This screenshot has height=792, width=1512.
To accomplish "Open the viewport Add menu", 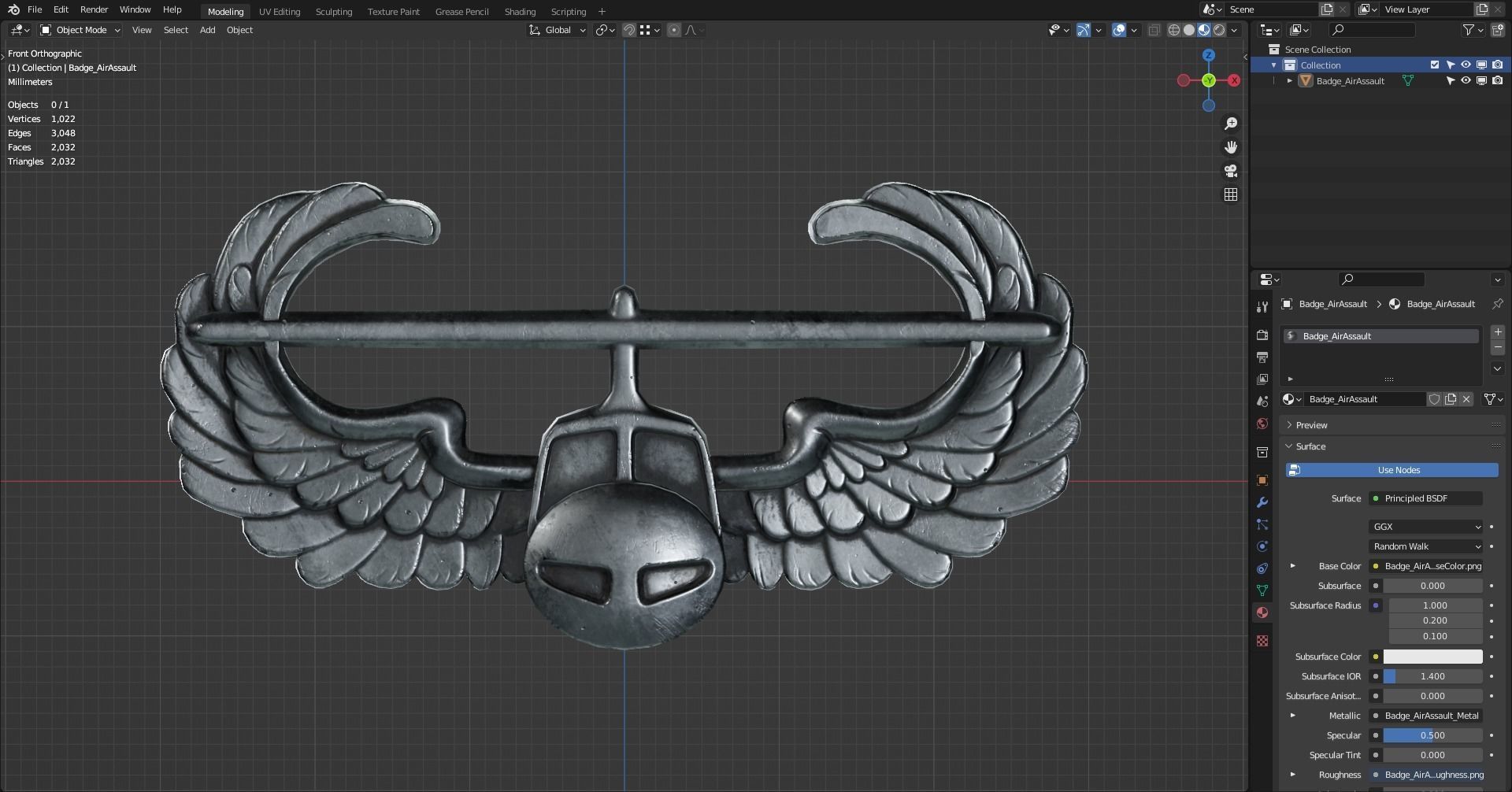I will pyautogui.click(x=207, y=30).
